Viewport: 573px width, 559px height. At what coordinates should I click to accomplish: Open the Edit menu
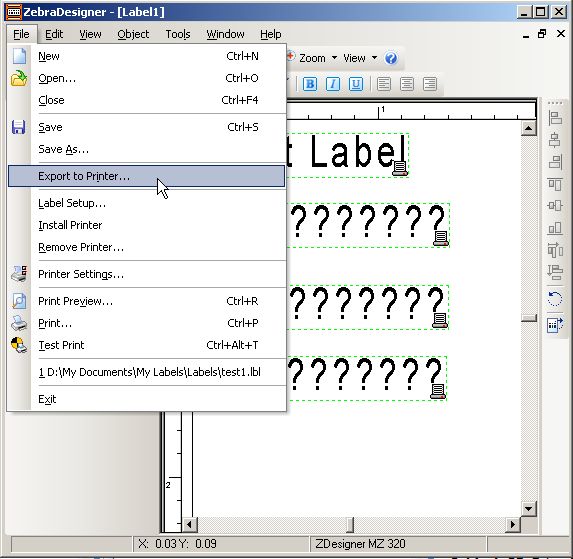(x=54, y=34)
